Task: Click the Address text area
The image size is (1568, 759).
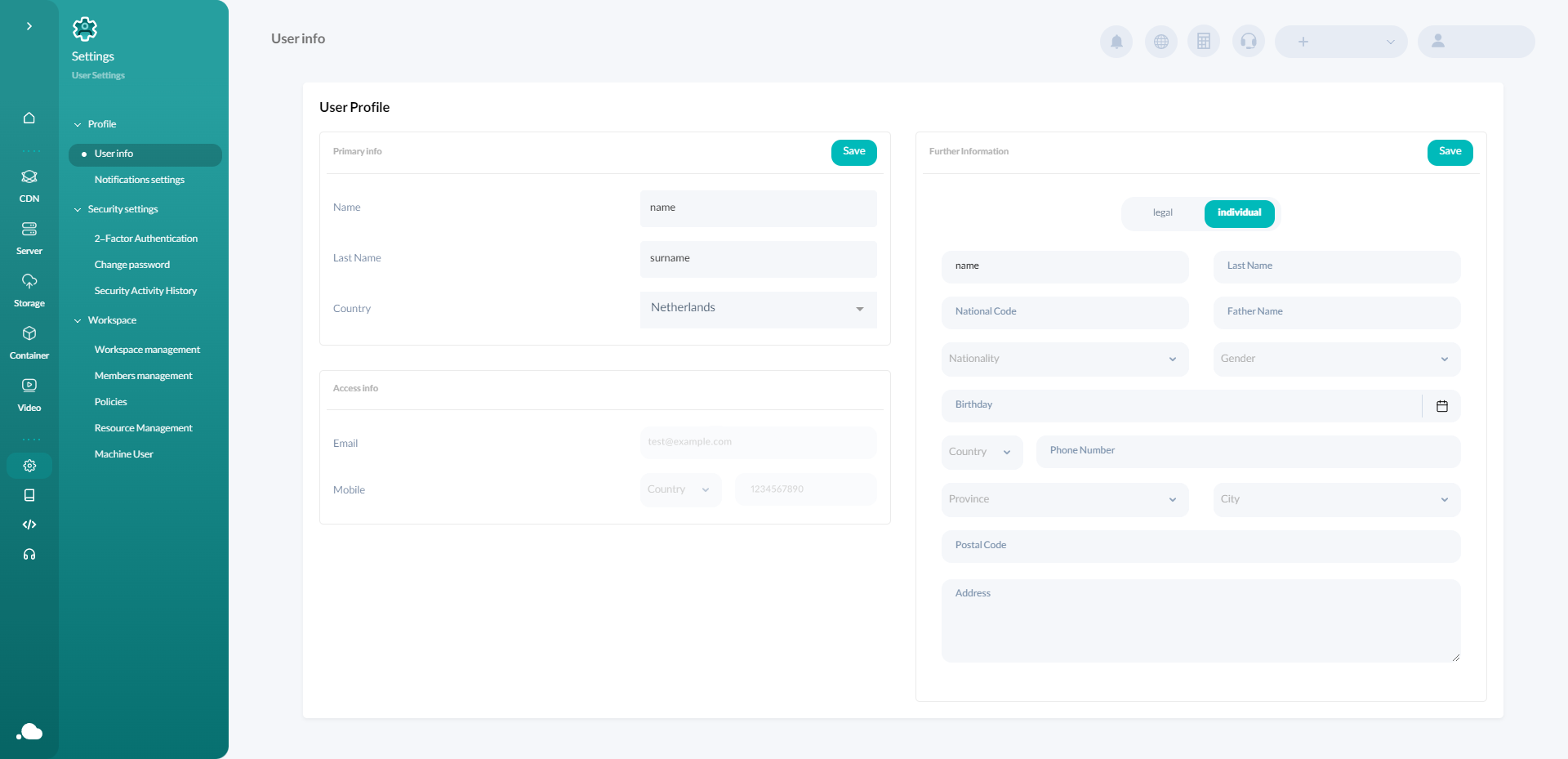Action: 1201,621
